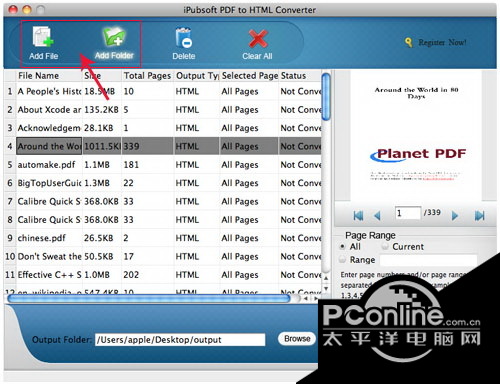Image resolution: width=500 pixels, height=384 pixels.
Task: Select the Current page radio option
Action: pyautogui.click(x=385, y=246)
